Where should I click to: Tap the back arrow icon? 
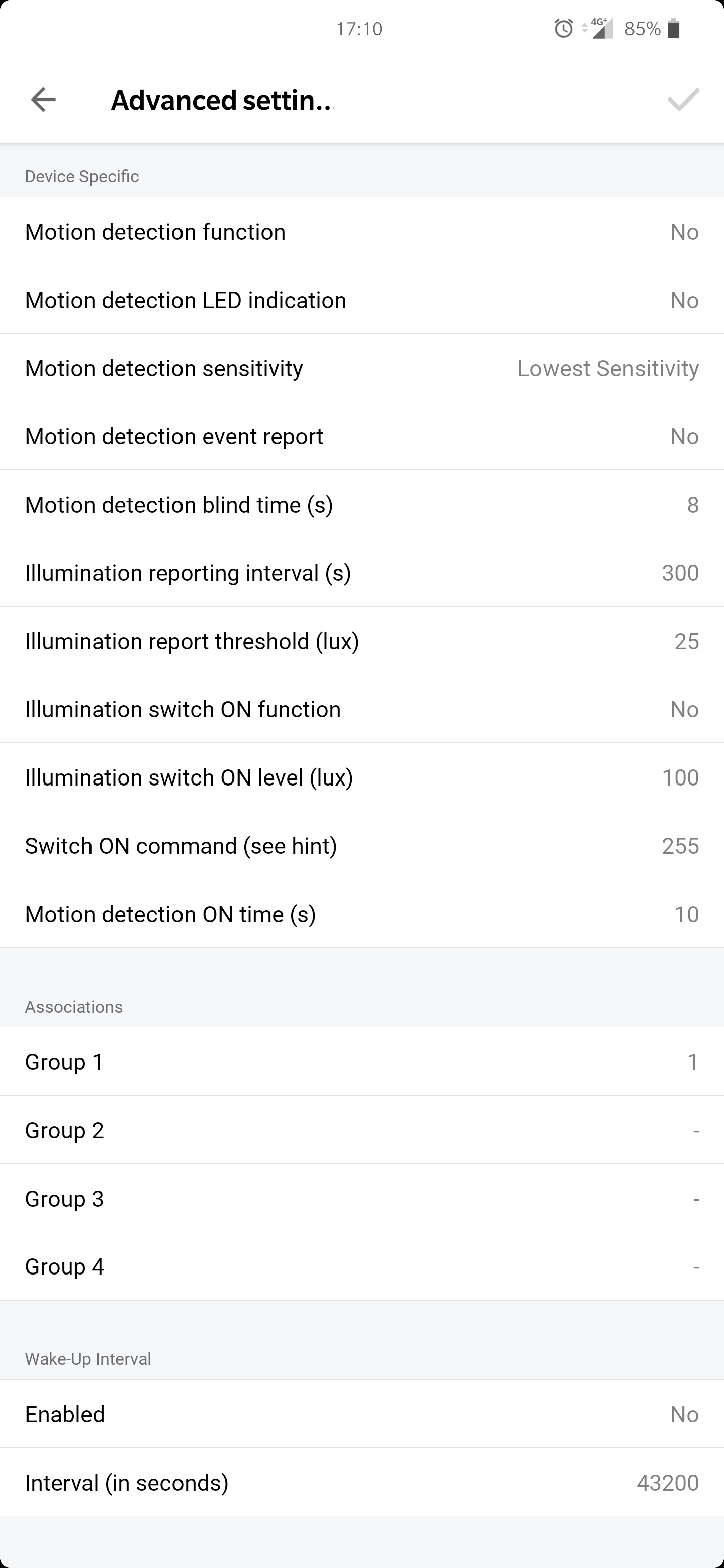43,100
